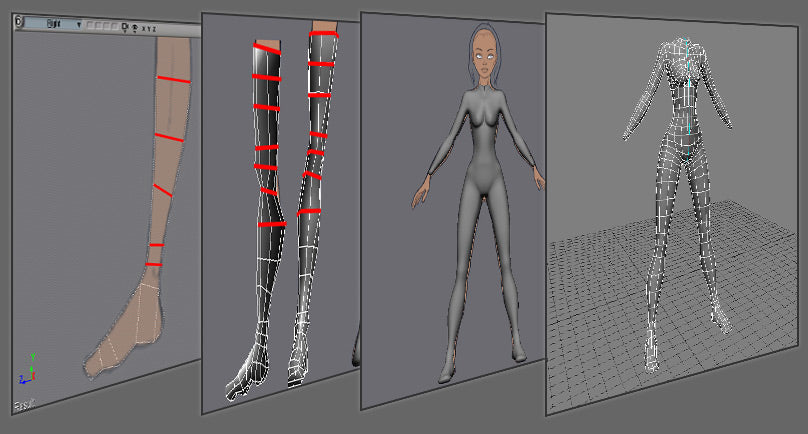Click the Result label in the viewport corner
This screenshot has width=808, height=434.
[x=24, y=405]
